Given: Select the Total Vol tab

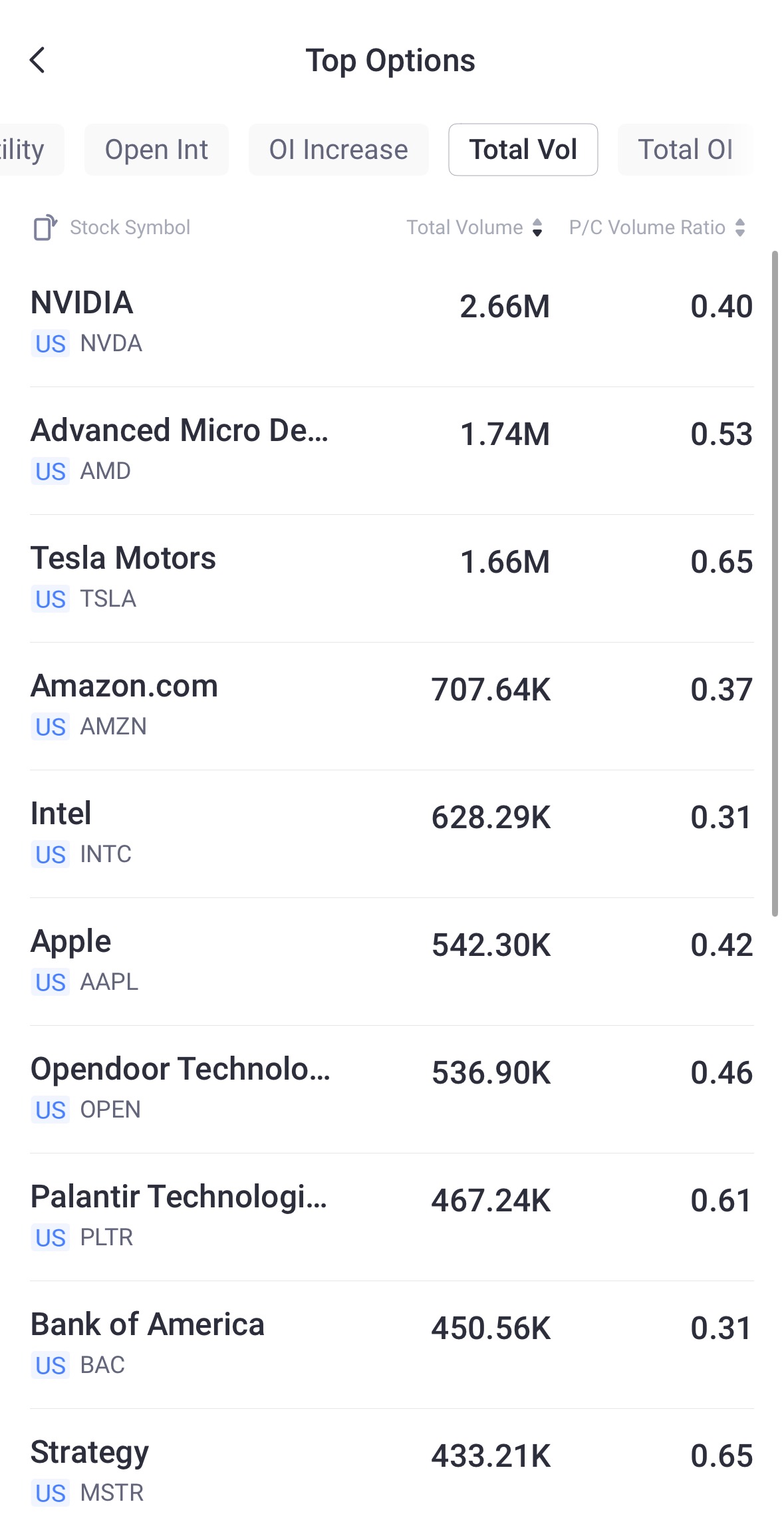Looking at the screenshot, I should pyautogui.click(x=523, y=150).
